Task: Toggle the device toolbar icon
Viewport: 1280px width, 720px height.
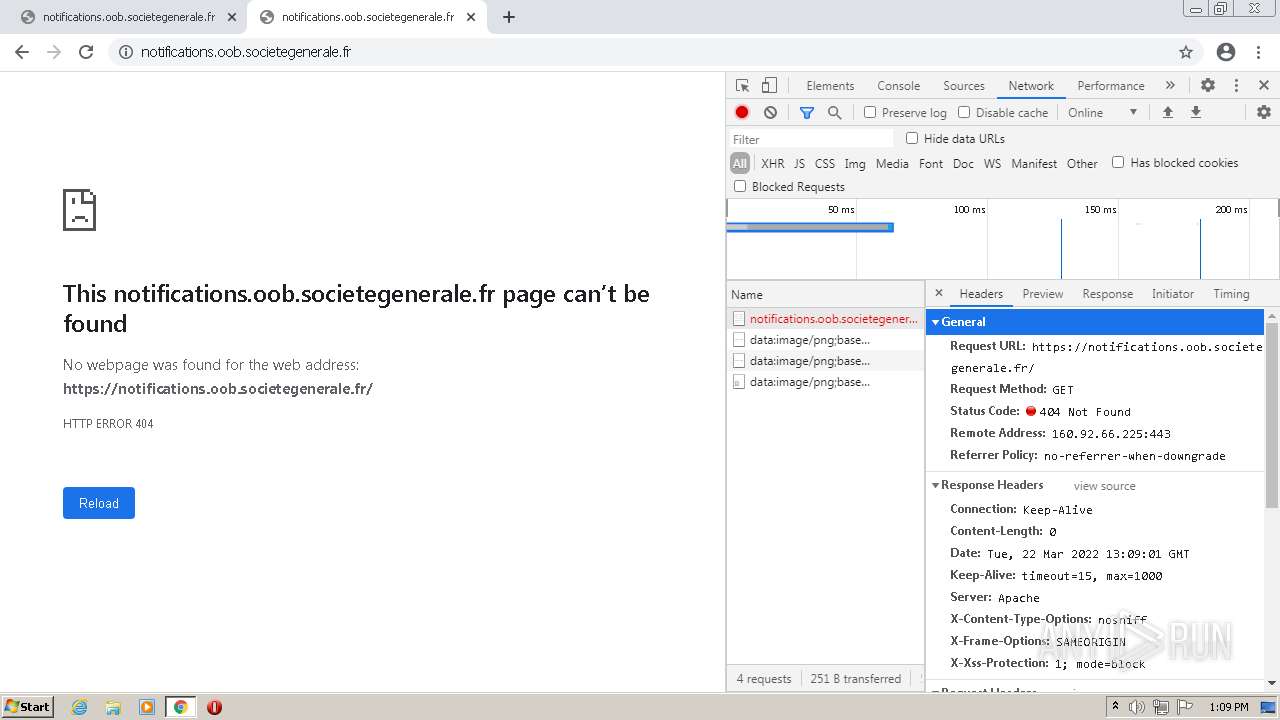Action: pyautogui.click(x=769, y=86)
